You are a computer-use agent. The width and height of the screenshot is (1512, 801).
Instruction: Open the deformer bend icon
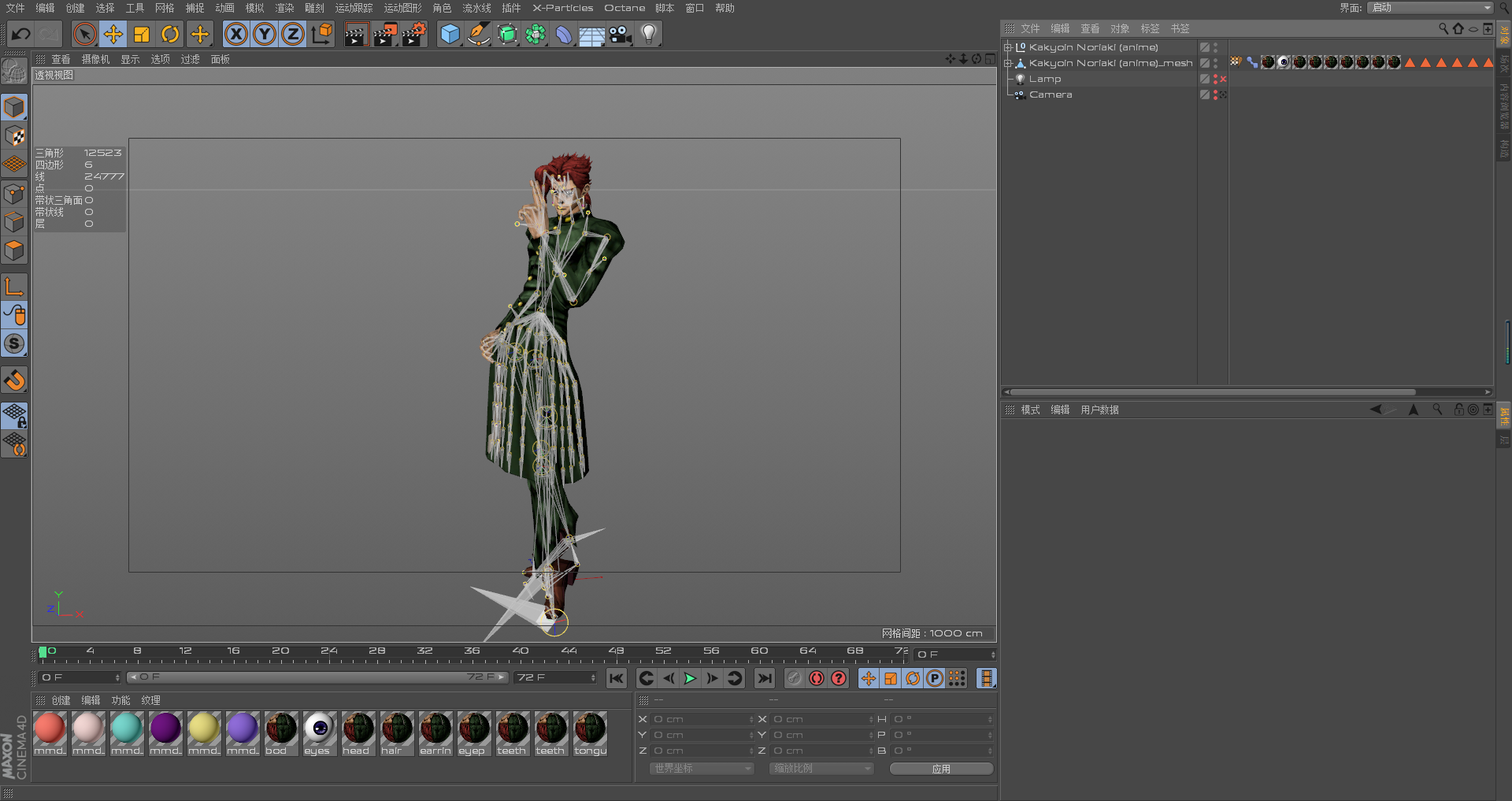(x=564, y=34)
